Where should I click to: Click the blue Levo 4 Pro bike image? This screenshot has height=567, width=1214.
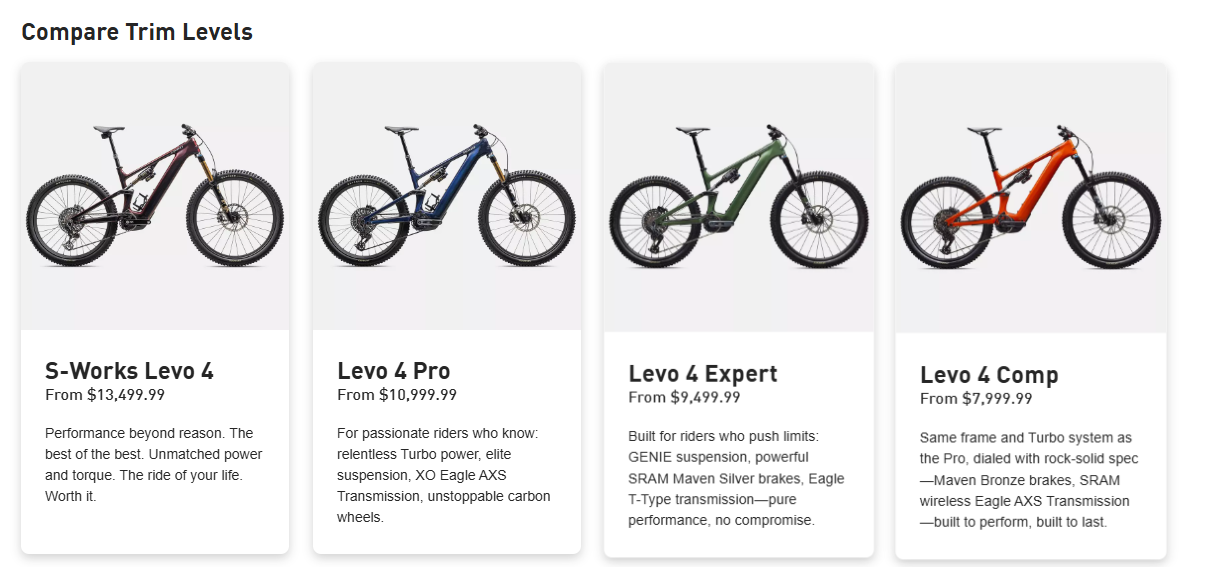[x=446, y=196]
